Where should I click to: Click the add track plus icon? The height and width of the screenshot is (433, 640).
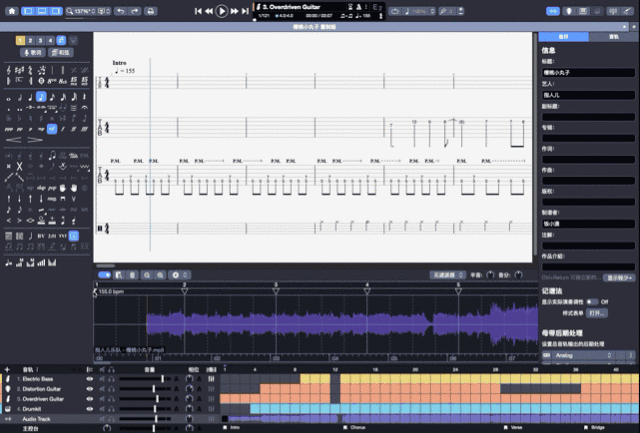pos(7,370)
